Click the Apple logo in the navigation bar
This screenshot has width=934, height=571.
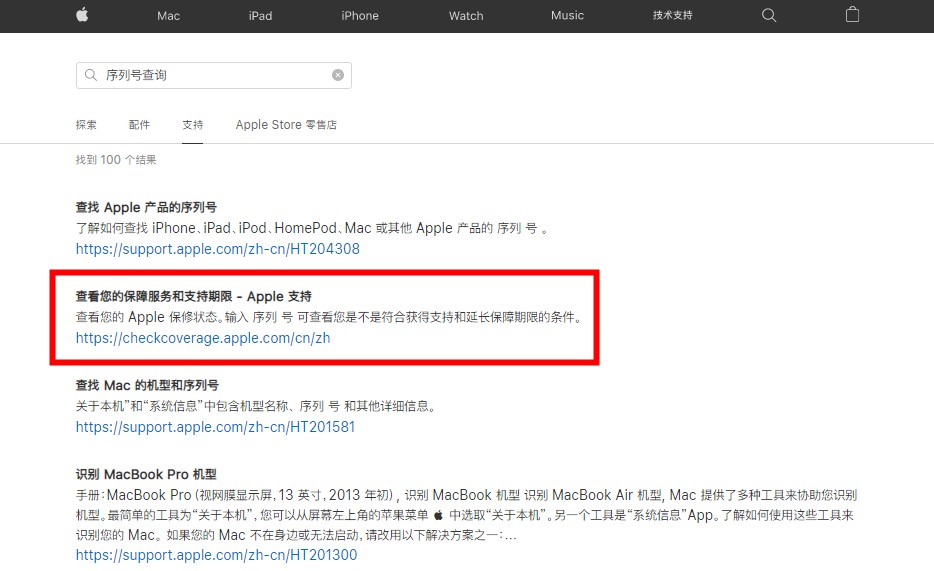click(x=82, y=15)
